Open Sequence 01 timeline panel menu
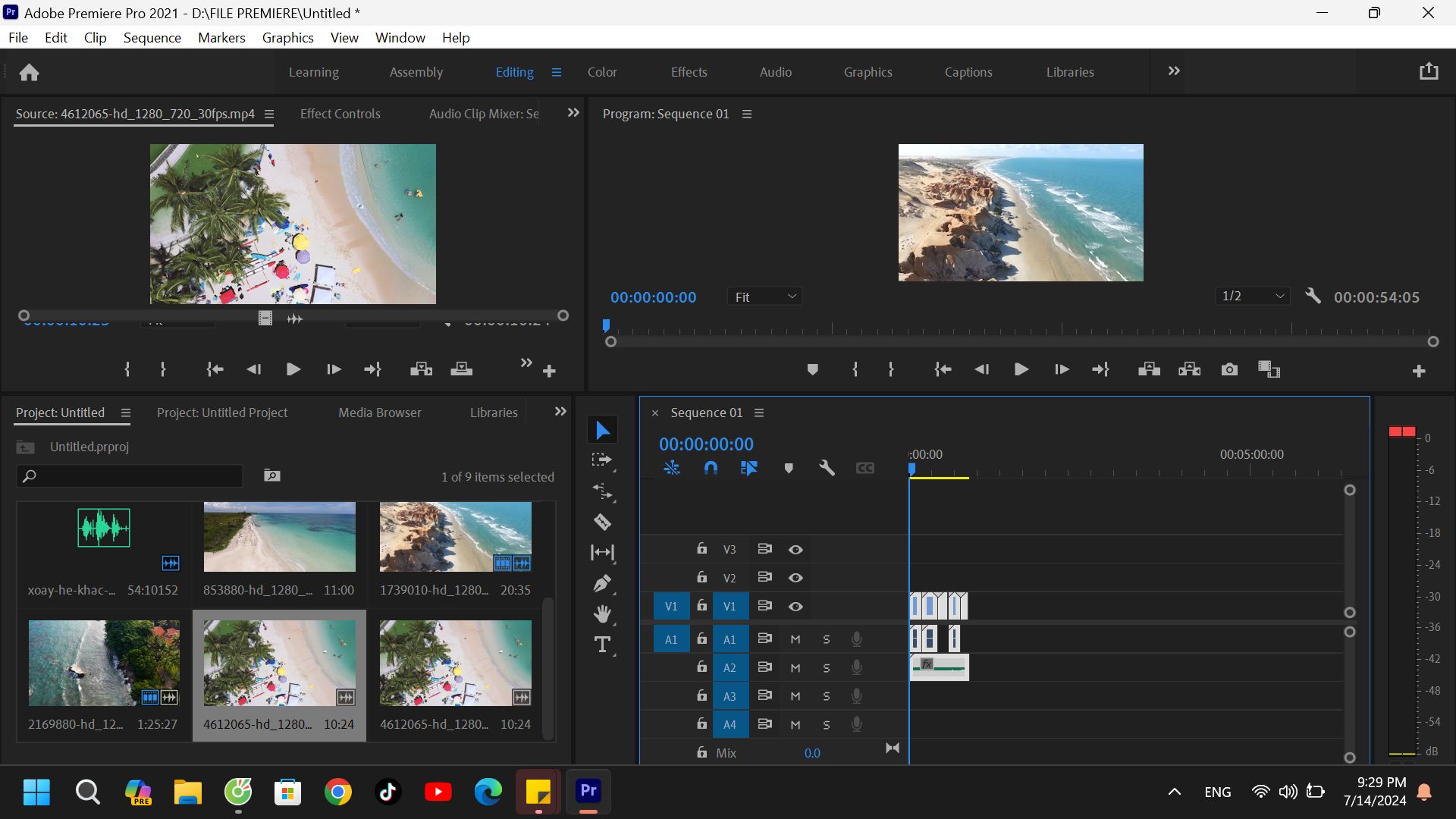Screen dimensions: 1456x819 [759, 413]
